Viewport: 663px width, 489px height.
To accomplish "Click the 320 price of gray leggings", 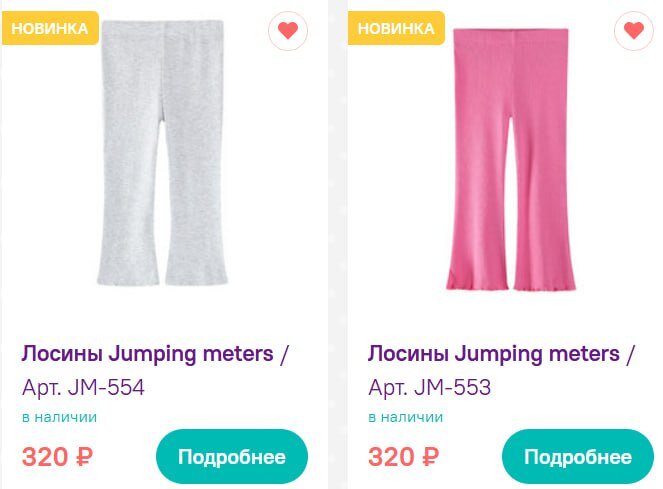I will 46,458.
